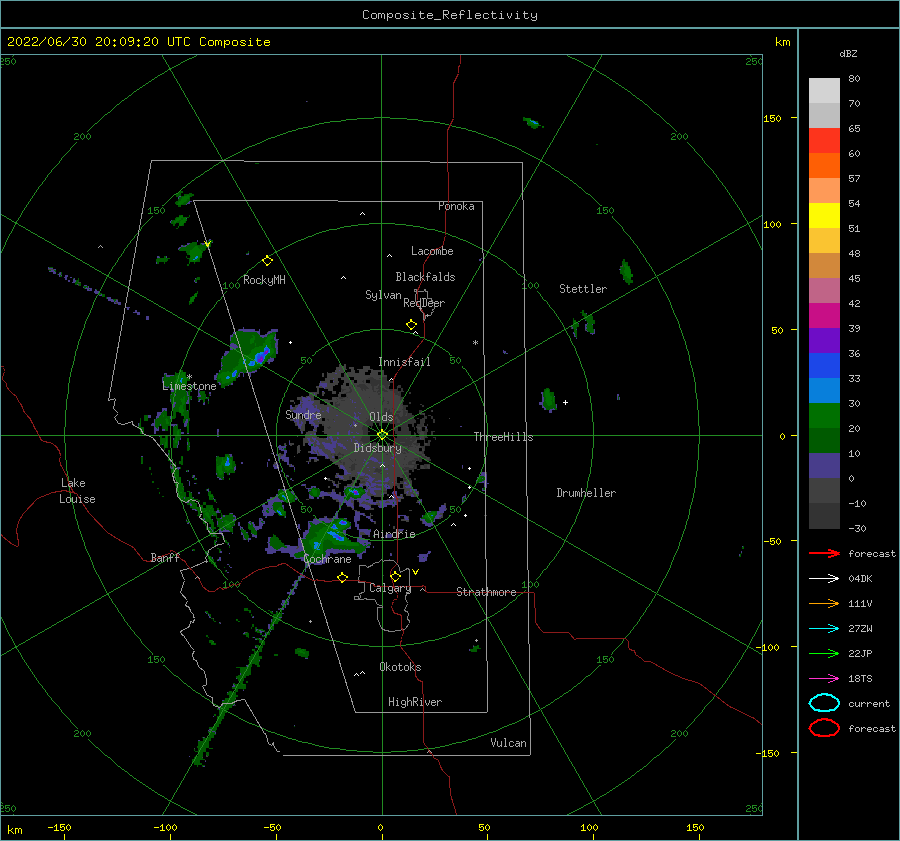Click the yellow radar-site diamond at Olds
The width and height of the screenshot is (900, 841).
click(x=382, y=435)
